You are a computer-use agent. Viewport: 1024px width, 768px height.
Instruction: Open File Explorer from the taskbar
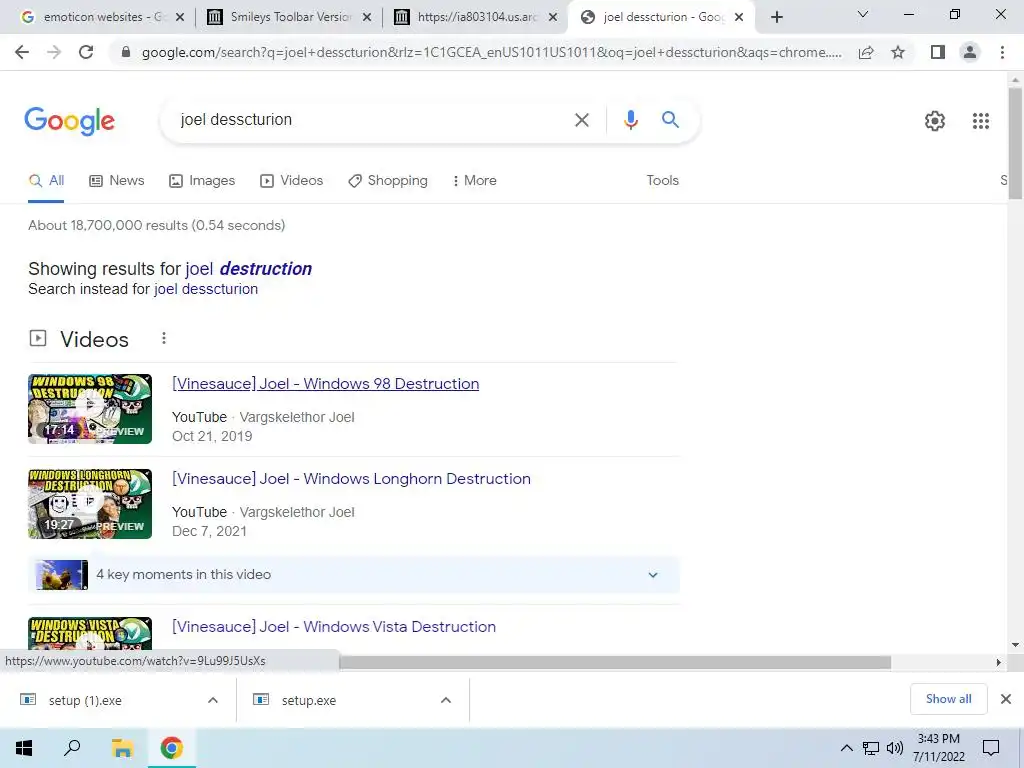[121, 748]
